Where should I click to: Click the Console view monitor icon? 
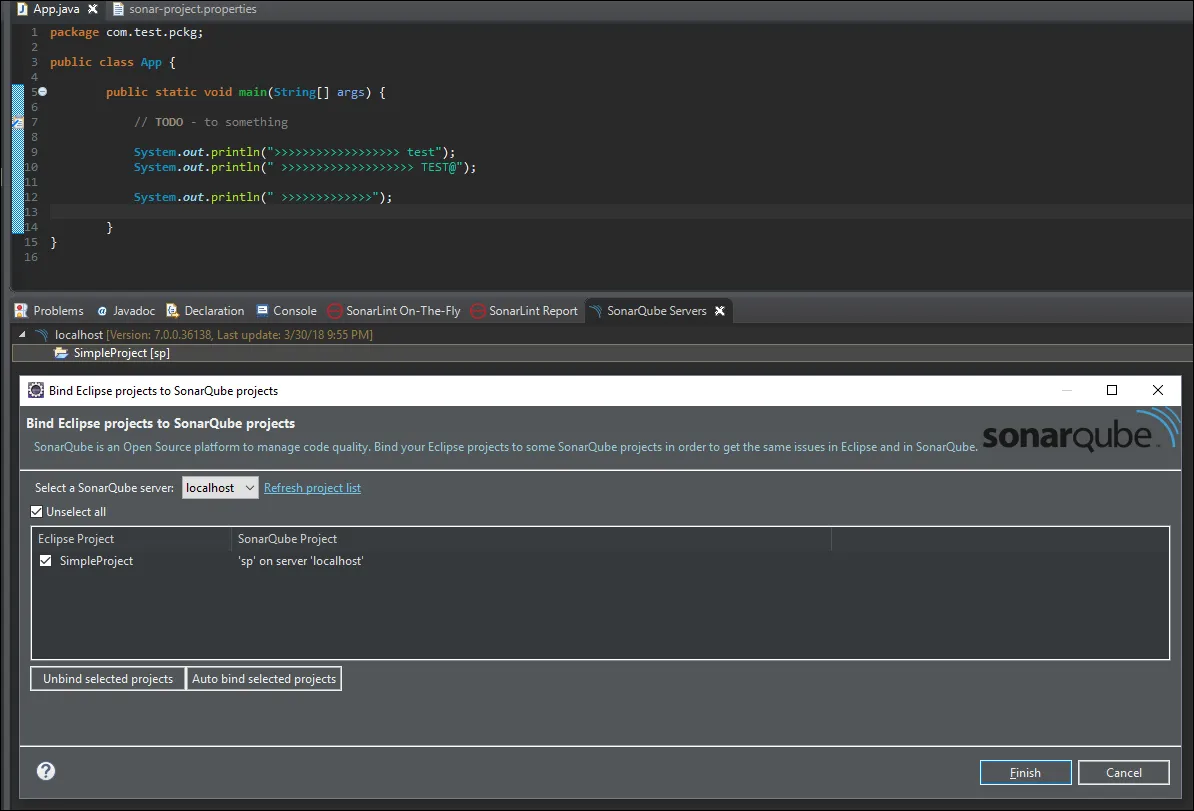[263, 311]
